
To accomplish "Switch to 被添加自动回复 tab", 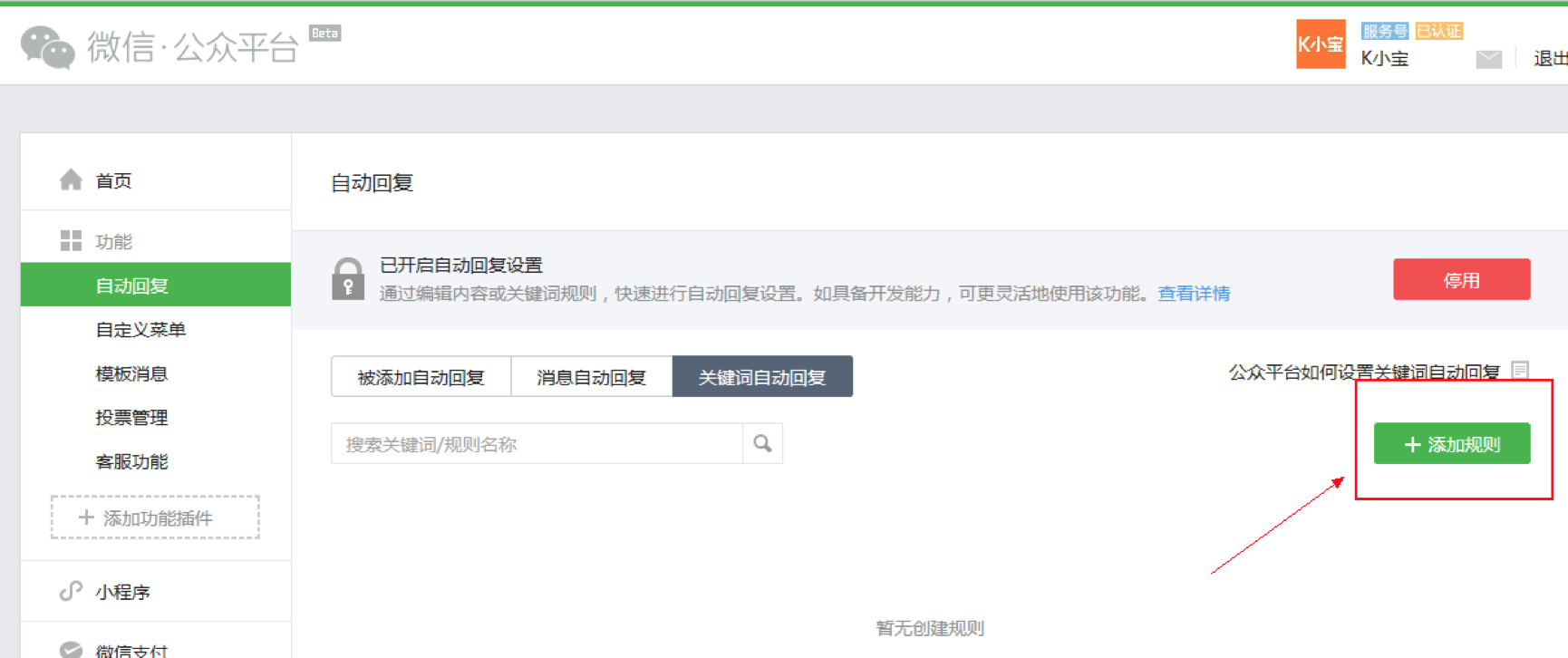I will click(x=421, y=376).
